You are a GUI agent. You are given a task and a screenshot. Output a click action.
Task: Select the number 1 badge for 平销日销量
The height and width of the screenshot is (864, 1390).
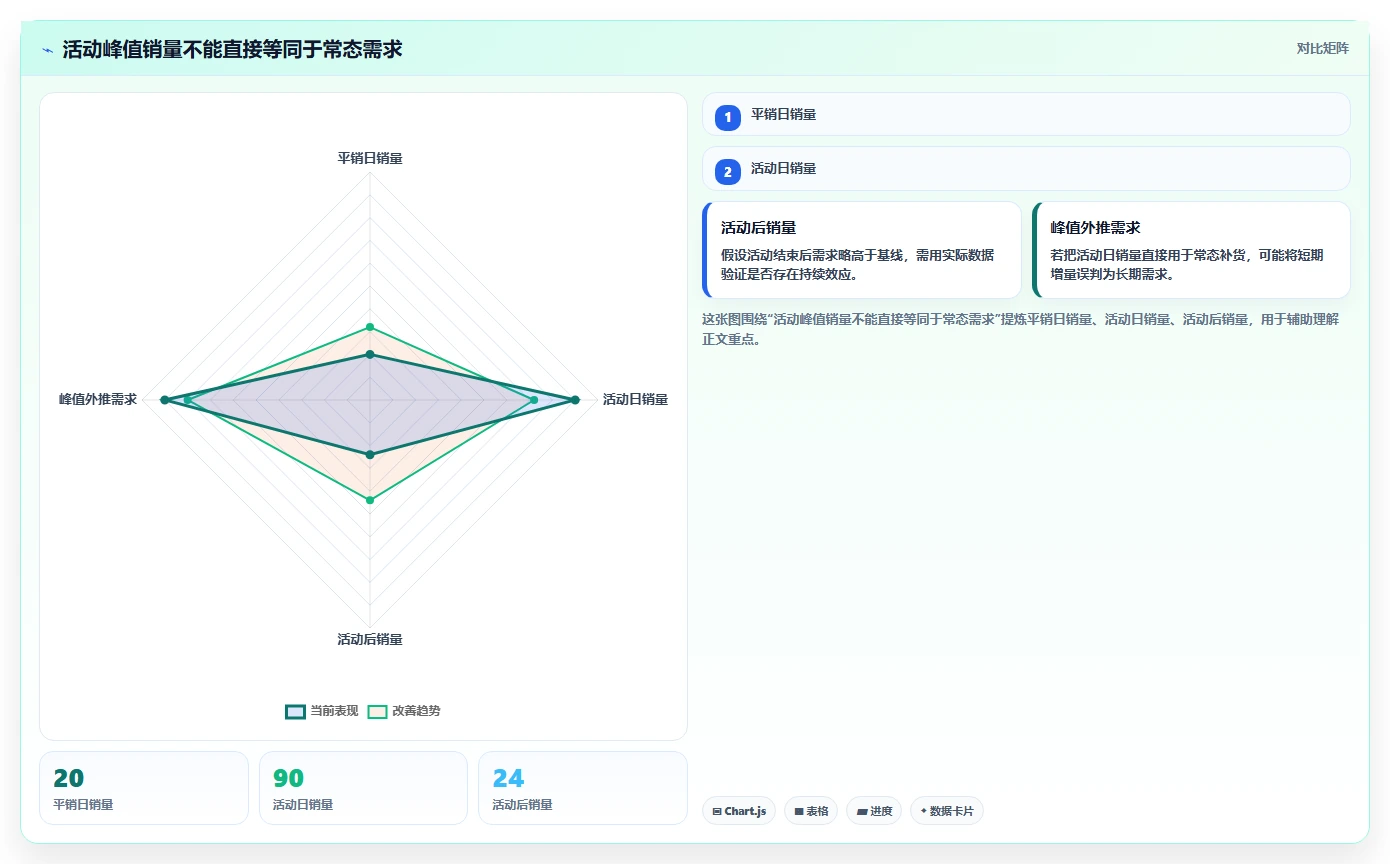pyautogui.click(x=728, y=117)
